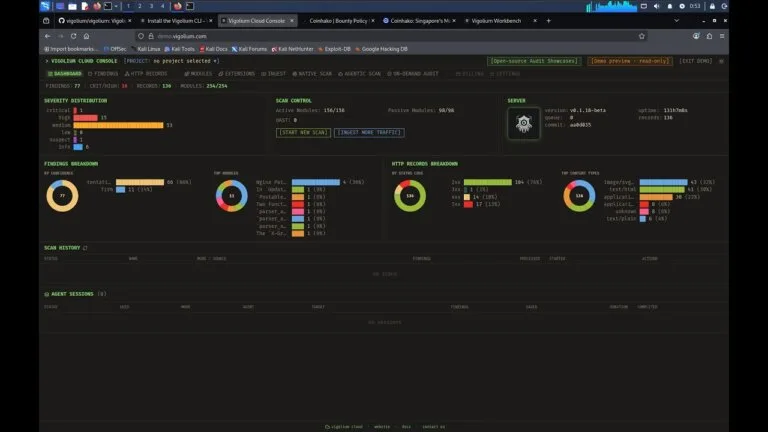Refresh the Scan History list icon
This screenshot has width=768, height=432.
[85, 248]
